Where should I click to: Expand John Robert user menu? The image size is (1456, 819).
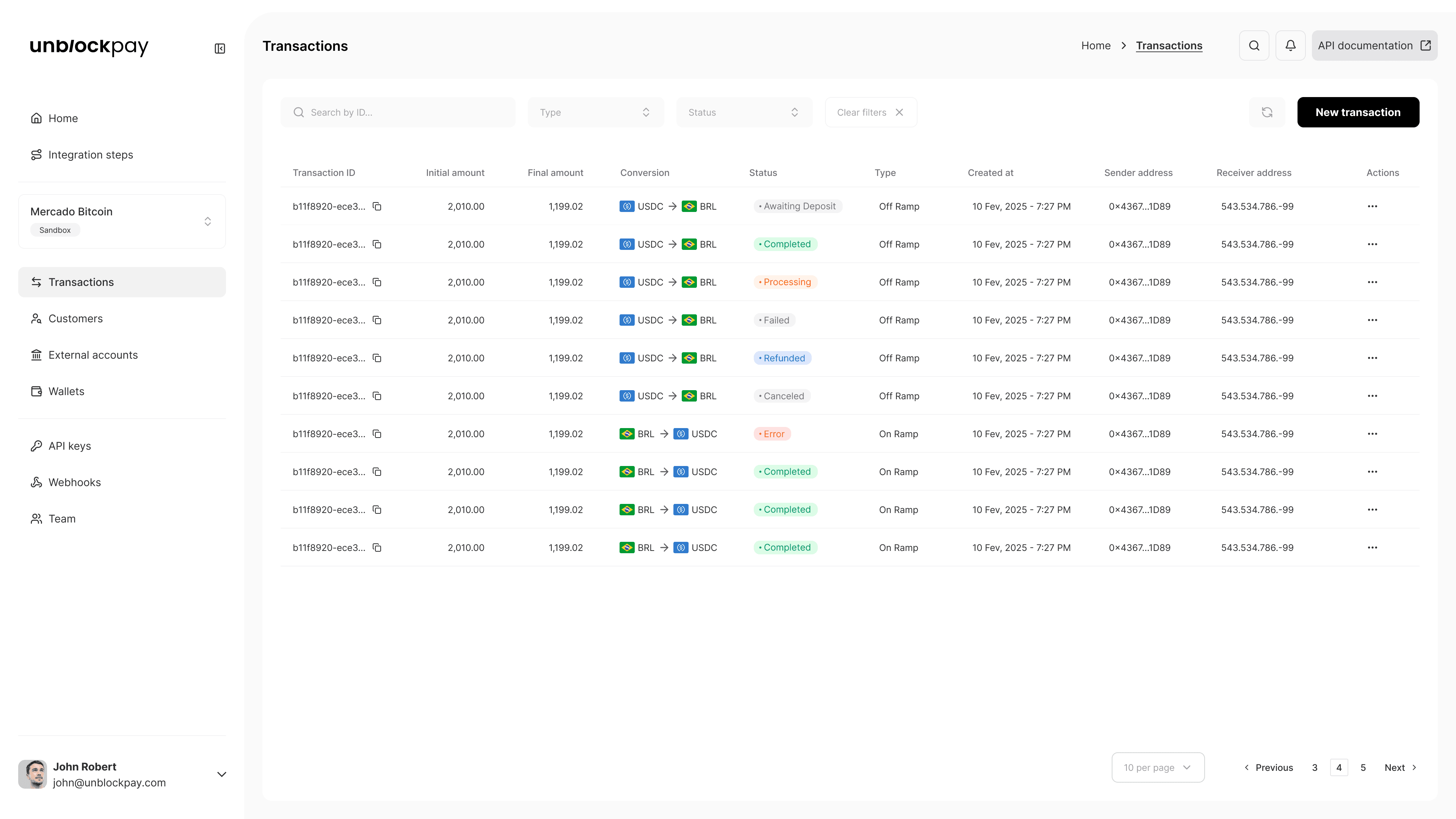pyautogui.click(x=221, y=774)
